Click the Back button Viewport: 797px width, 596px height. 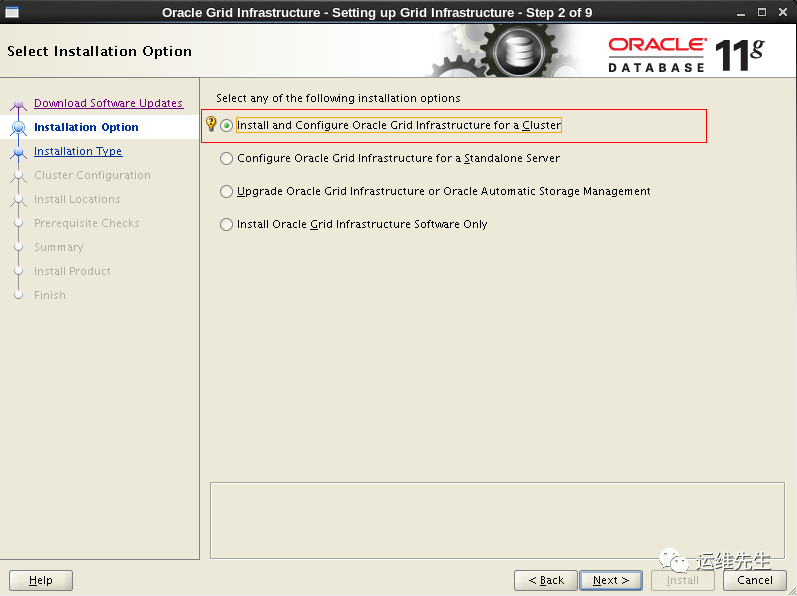point(546,580)
